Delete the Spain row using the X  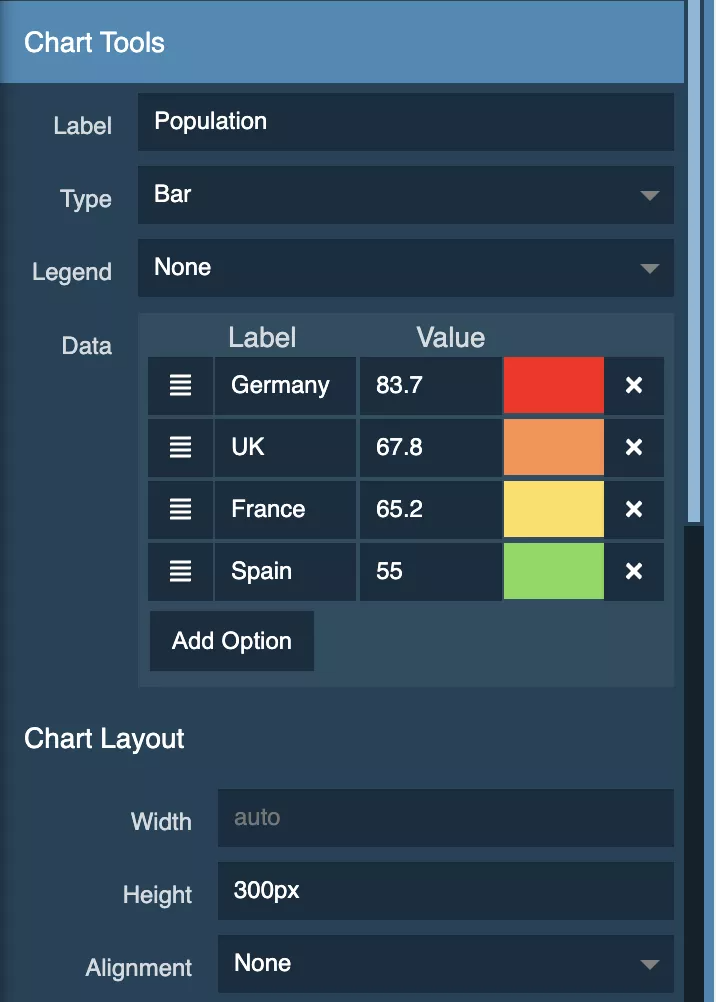coord(635,571)
